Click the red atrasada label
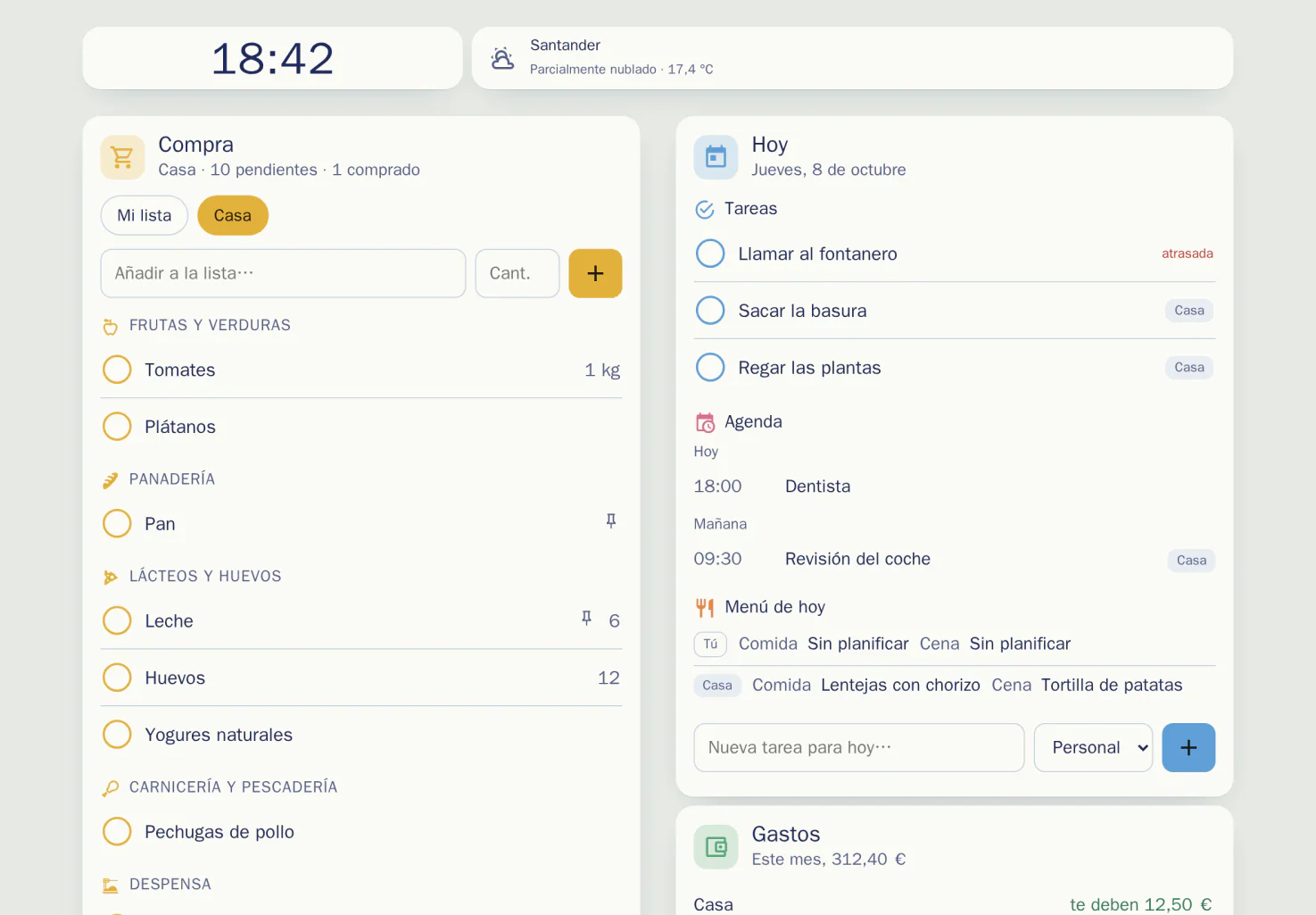The width and height of the screenshot is (1316, 915). 1188,254
